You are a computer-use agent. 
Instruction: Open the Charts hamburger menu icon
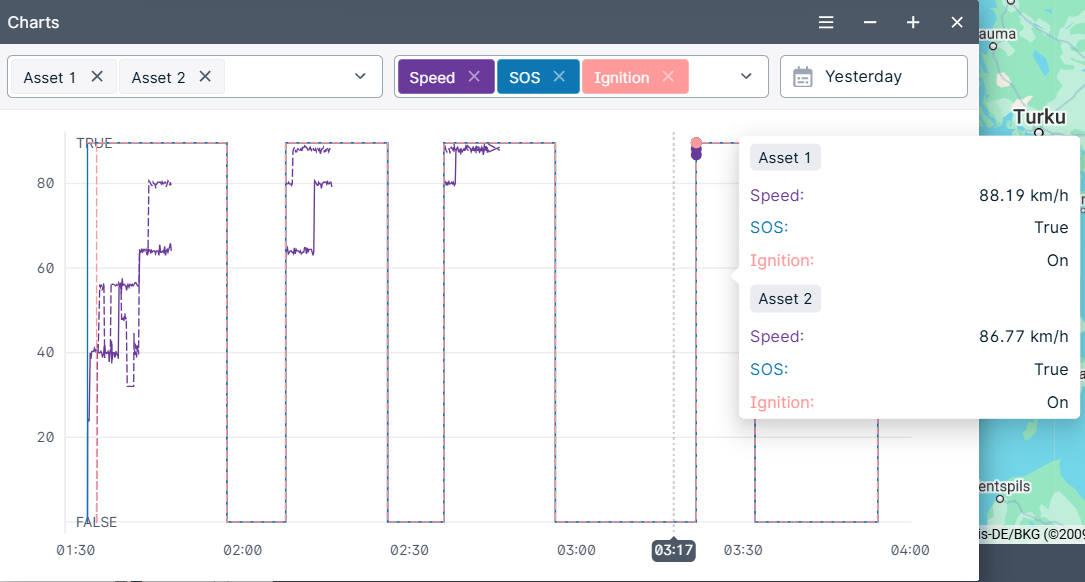826,22
